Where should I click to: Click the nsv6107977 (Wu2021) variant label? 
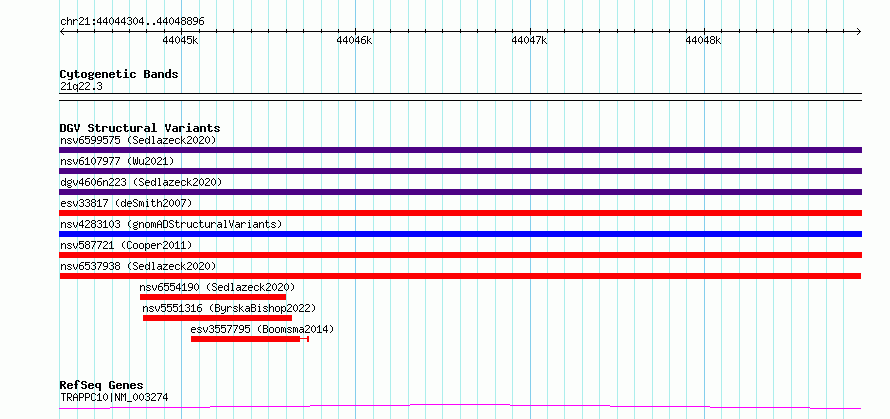tap(117, 161)
